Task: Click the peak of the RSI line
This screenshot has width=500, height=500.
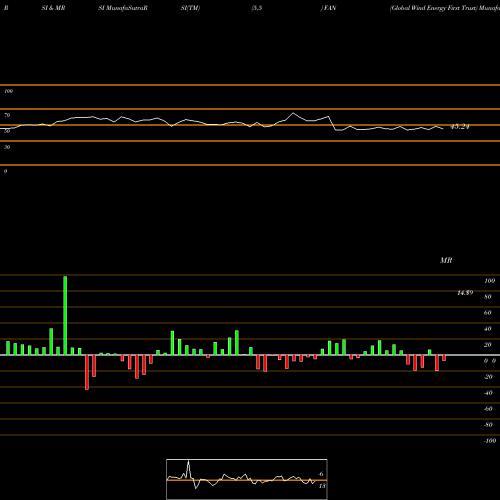Action: [293, 113]
